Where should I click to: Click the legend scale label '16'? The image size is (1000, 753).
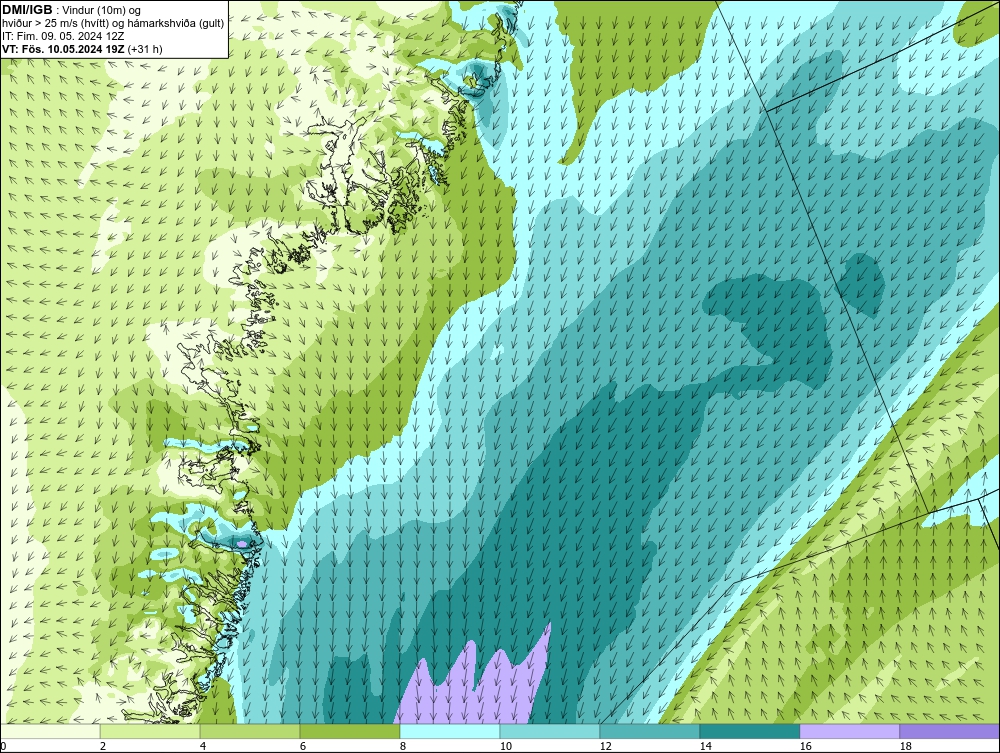coord(805,746)
